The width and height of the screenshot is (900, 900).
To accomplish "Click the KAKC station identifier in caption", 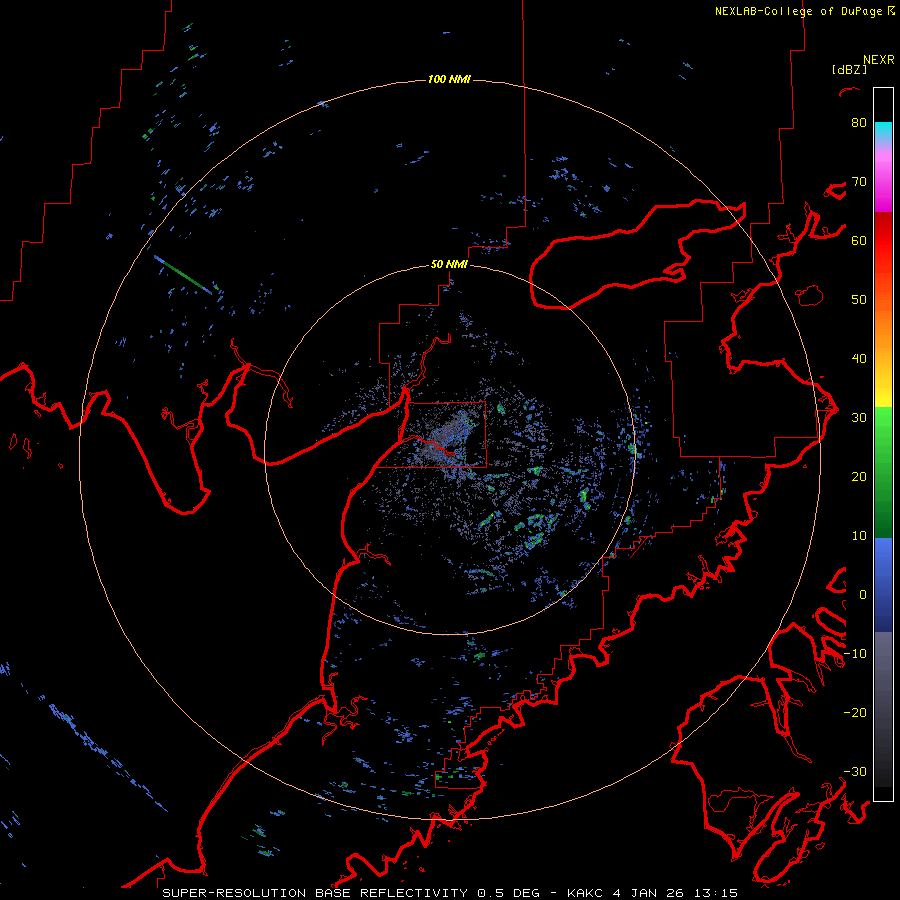I will pyautogui.click(x=584, y=893).
